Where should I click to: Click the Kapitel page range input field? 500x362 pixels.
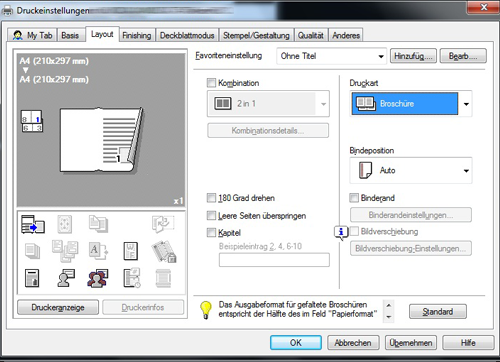pyautogui.click(x=274, y=260)
